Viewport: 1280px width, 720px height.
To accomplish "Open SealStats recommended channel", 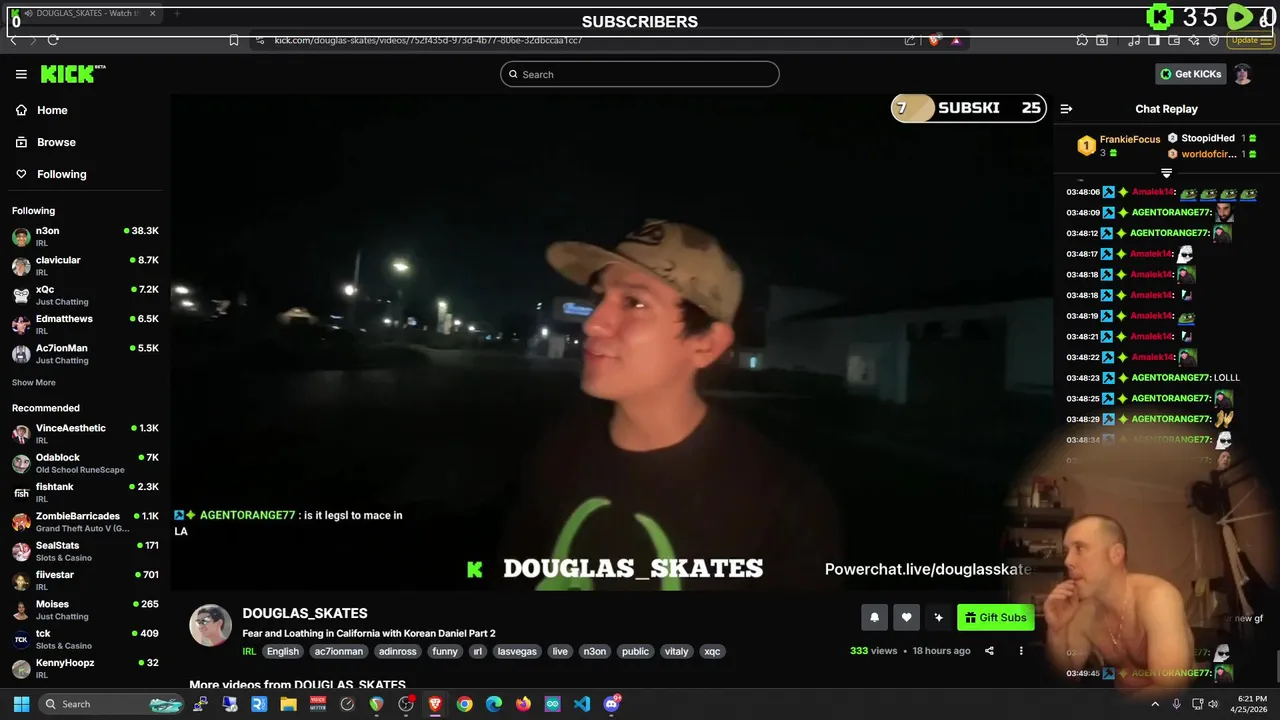I will [x=85, y=551].
